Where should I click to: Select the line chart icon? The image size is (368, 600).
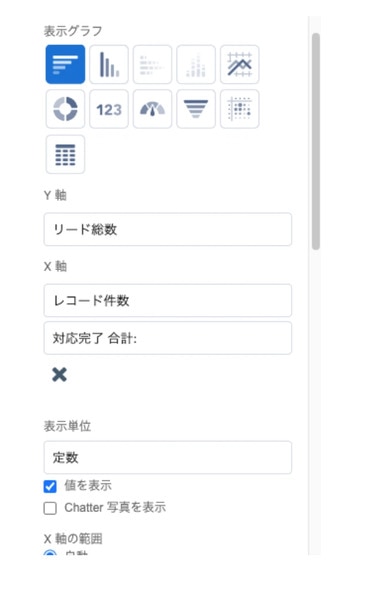(x=240, y=64)
